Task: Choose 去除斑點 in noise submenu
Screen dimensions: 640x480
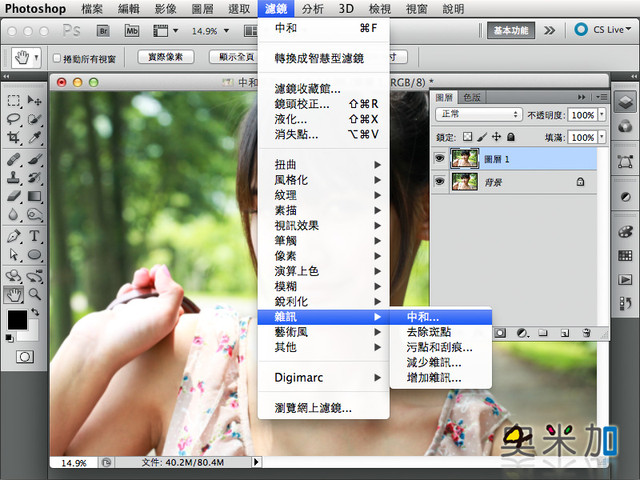Action: click(441, 332)
